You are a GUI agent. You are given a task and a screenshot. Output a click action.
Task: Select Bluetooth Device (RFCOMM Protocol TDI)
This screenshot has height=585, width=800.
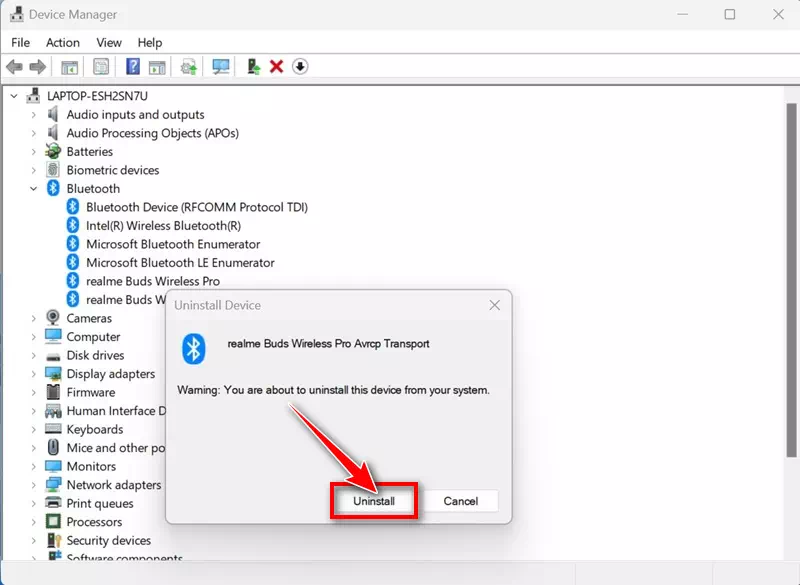click(x=197, y=207)
